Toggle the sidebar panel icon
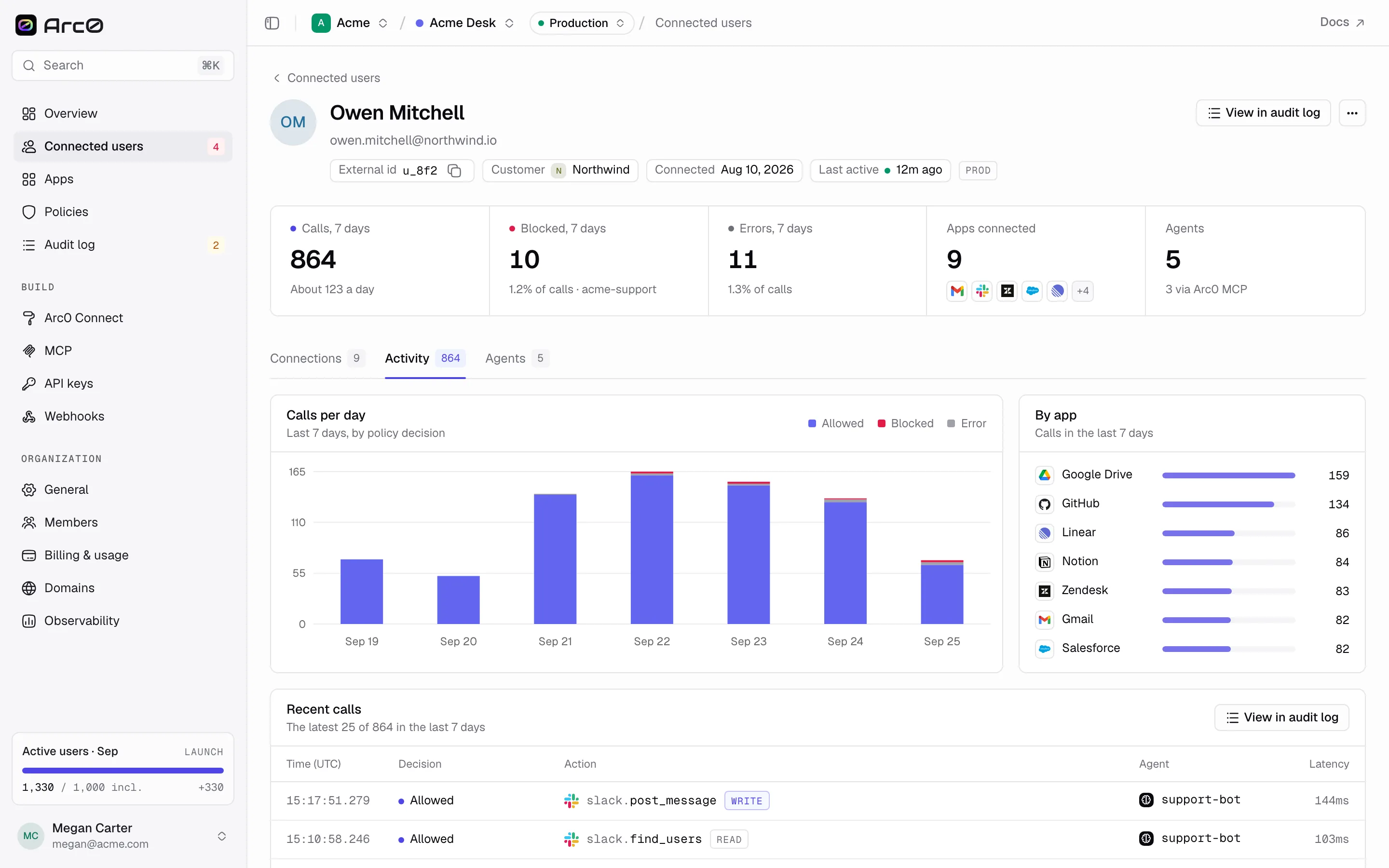Viewport: 1389px width, 868px height. pyautogui.click(x=272, y=23)
